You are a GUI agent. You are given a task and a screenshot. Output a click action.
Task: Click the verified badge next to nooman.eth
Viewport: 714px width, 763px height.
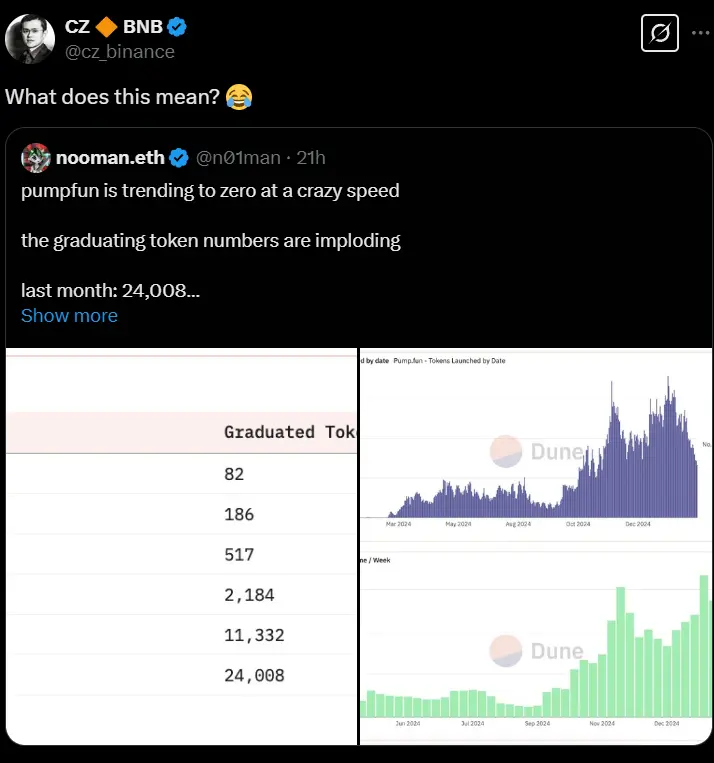coord(179,158)
